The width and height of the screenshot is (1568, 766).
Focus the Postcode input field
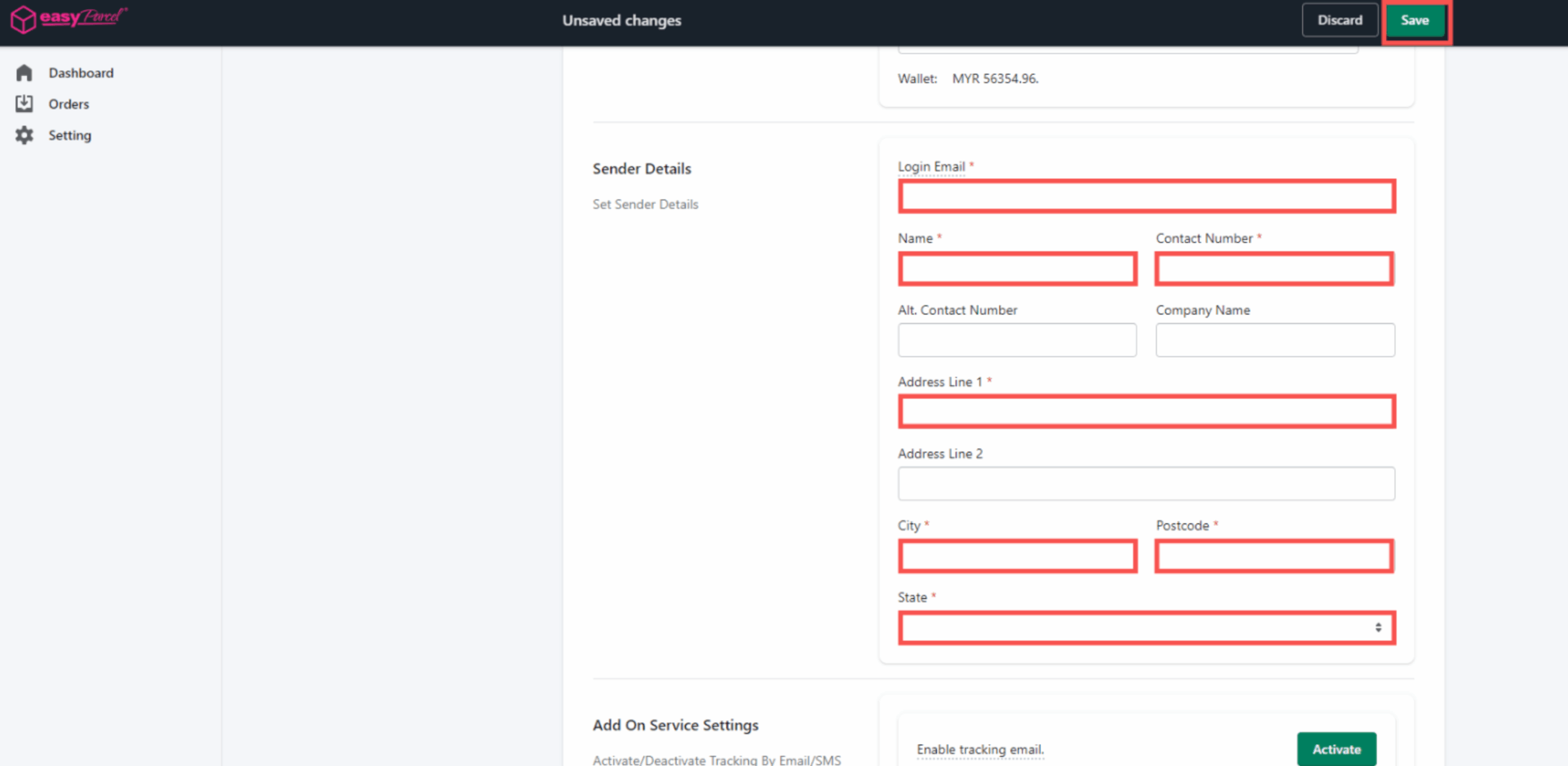(x=1274, y=556)
